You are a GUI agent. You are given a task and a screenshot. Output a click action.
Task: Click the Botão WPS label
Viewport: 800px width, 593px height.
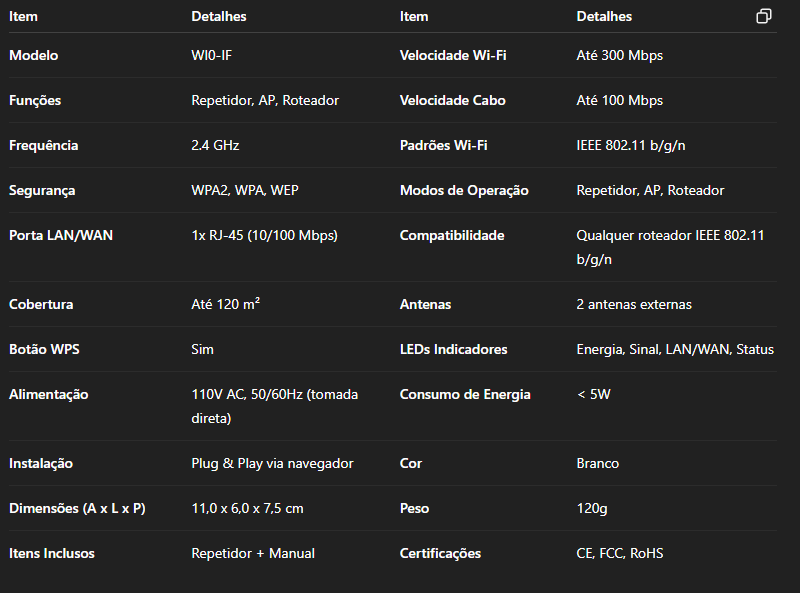44,350
